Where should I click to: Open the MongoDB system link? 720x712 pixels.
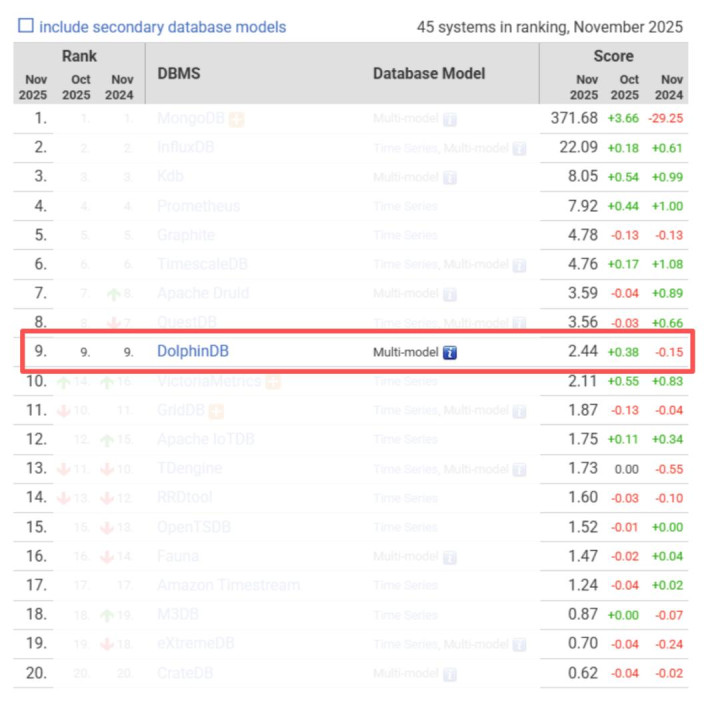[x=191, y=118]
